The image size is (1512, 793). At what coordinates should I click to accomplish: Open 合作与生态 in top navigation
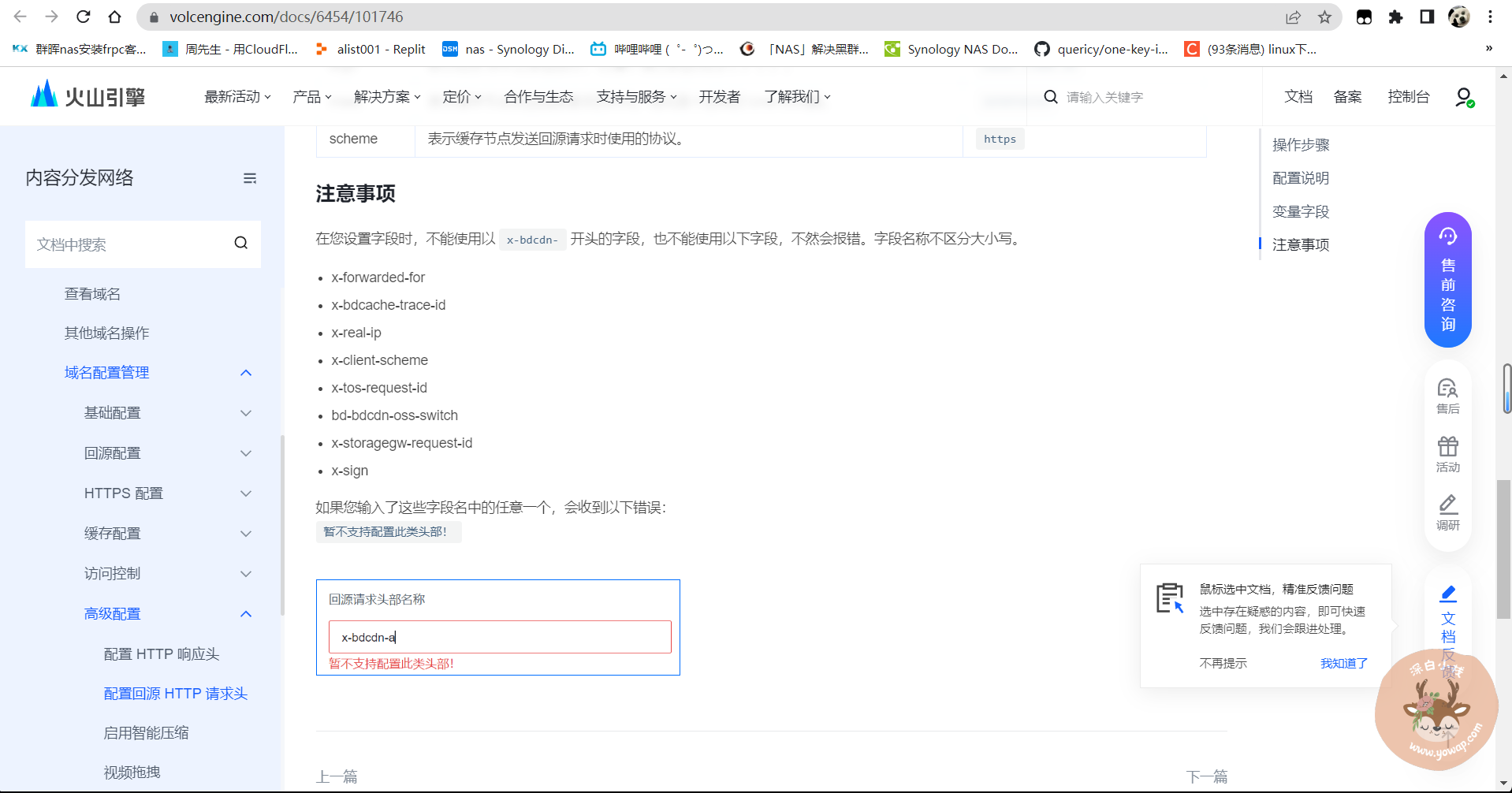(538, 97)
